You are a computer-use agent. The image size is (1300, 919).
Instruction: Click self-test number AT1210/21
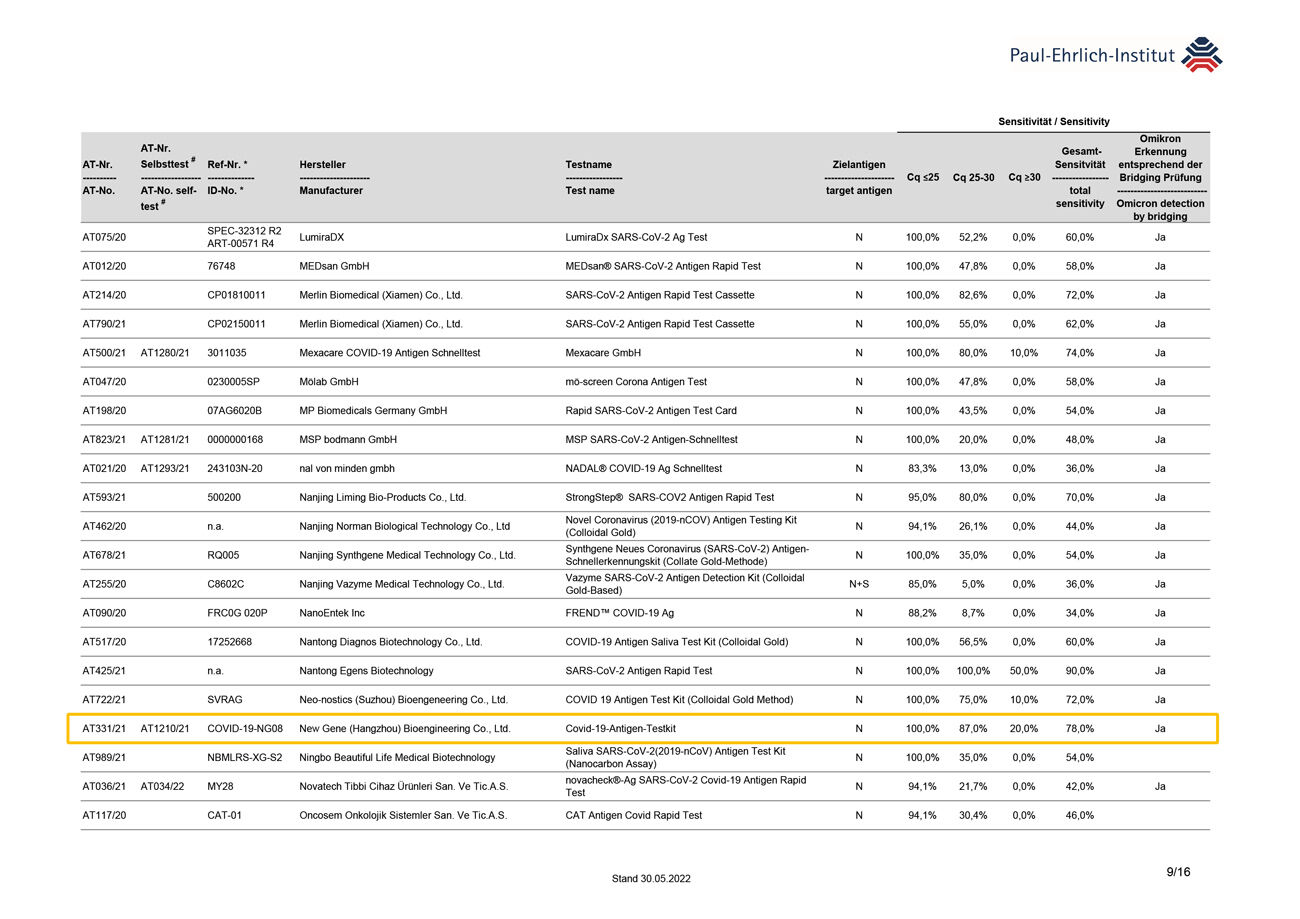(165, 729)
